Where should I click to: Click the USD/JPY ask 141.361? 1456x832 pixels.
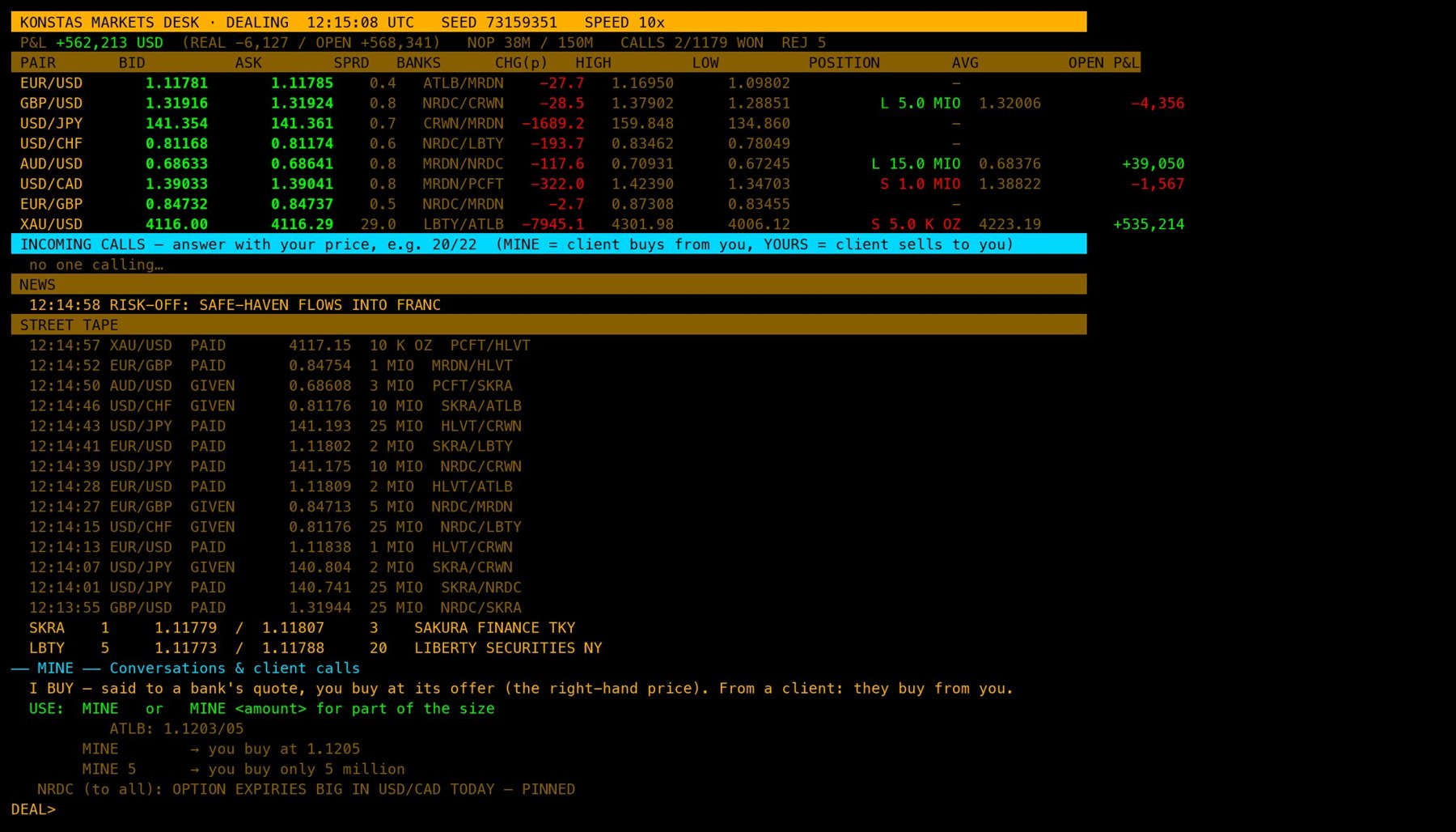302,123
